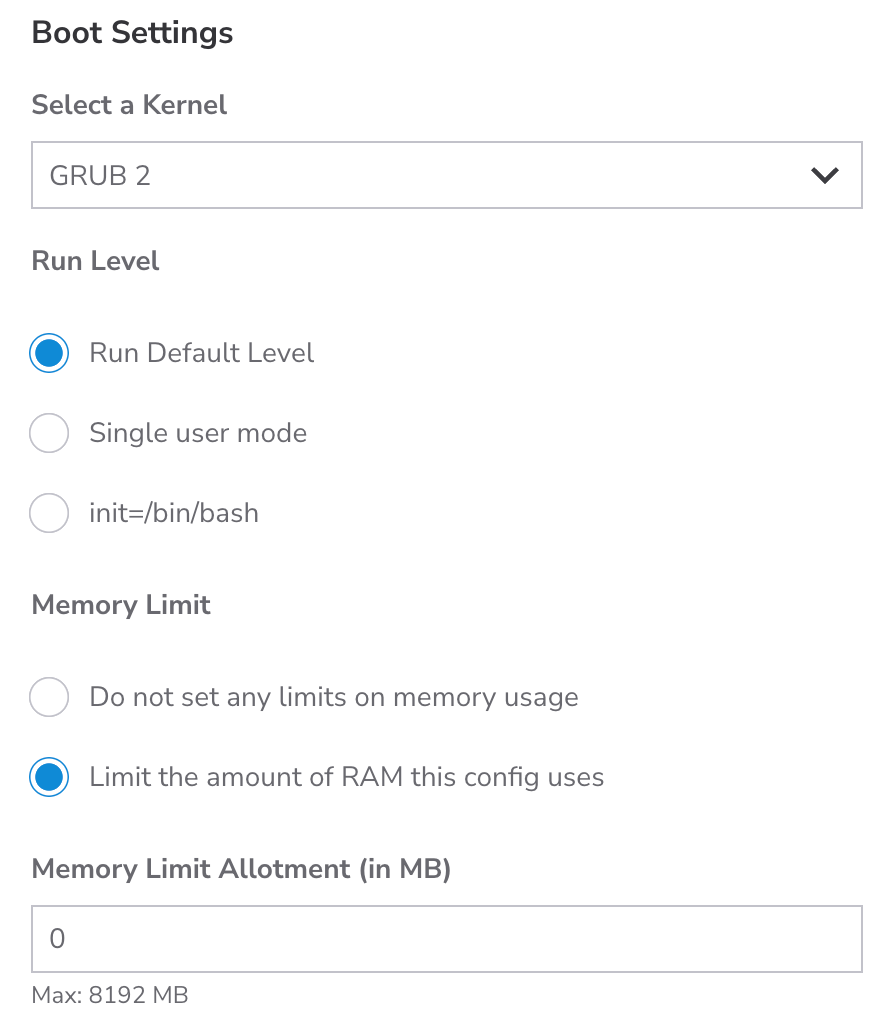Focus the Memory Limit Allotment input field
Screen dimensions: 892x1032
(446, 939)
